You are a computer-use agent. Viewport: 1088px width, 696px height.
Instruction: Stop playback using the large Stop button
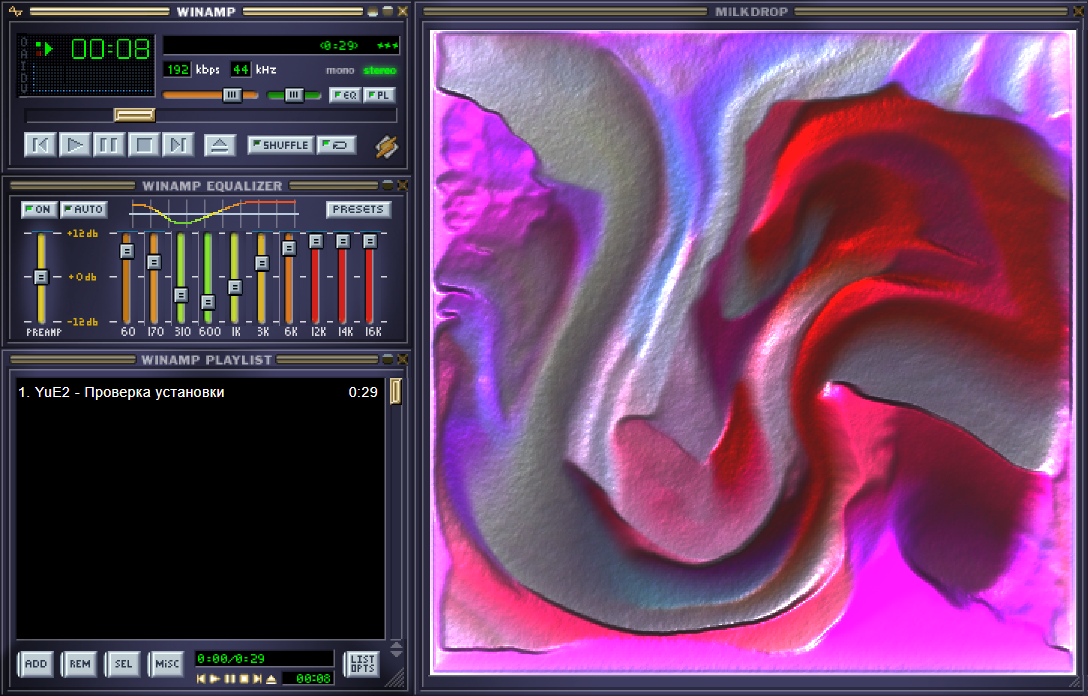coord(144,145)
